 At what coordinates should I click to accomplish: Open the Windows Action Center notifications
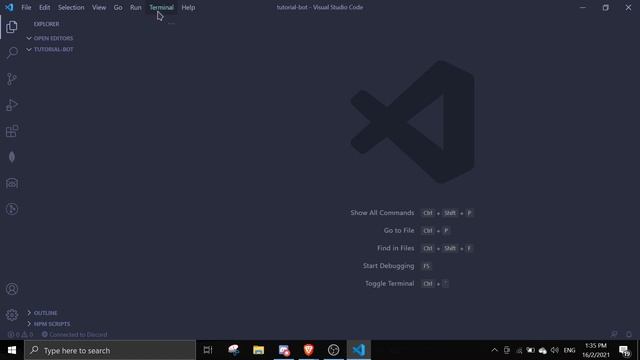click(624, 350)
